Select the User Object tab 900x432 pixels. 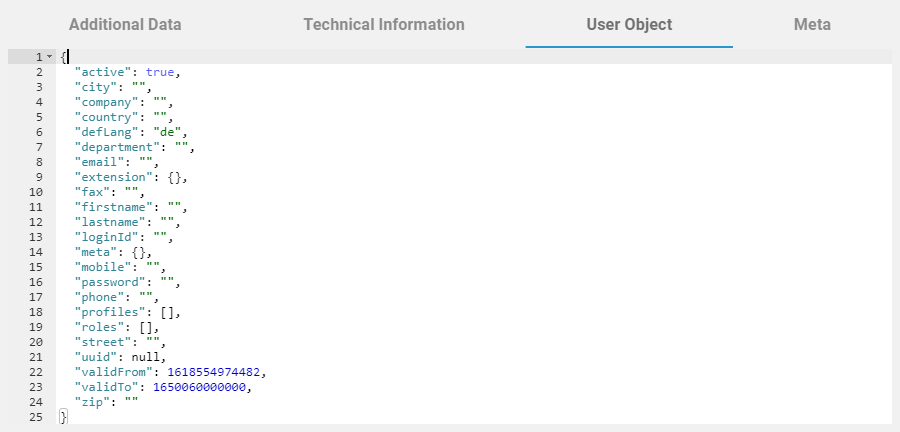(629, 24)
